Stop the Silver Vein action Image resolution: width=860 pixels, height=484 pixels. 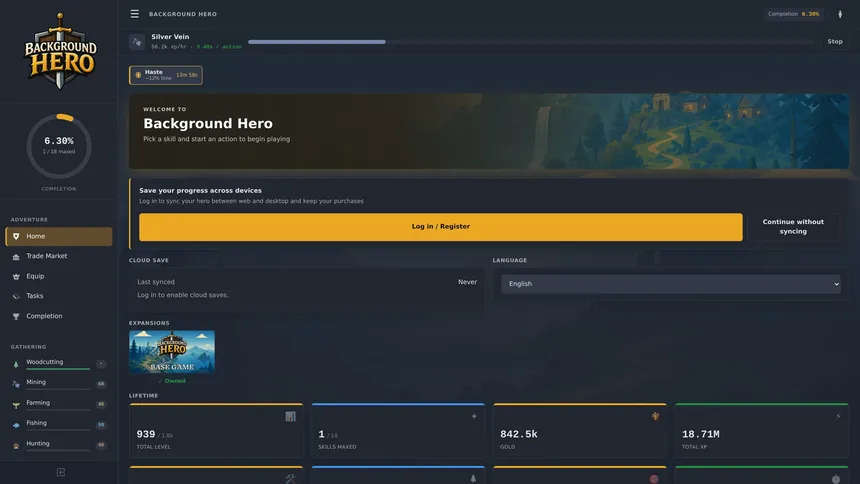click(834, 42)
